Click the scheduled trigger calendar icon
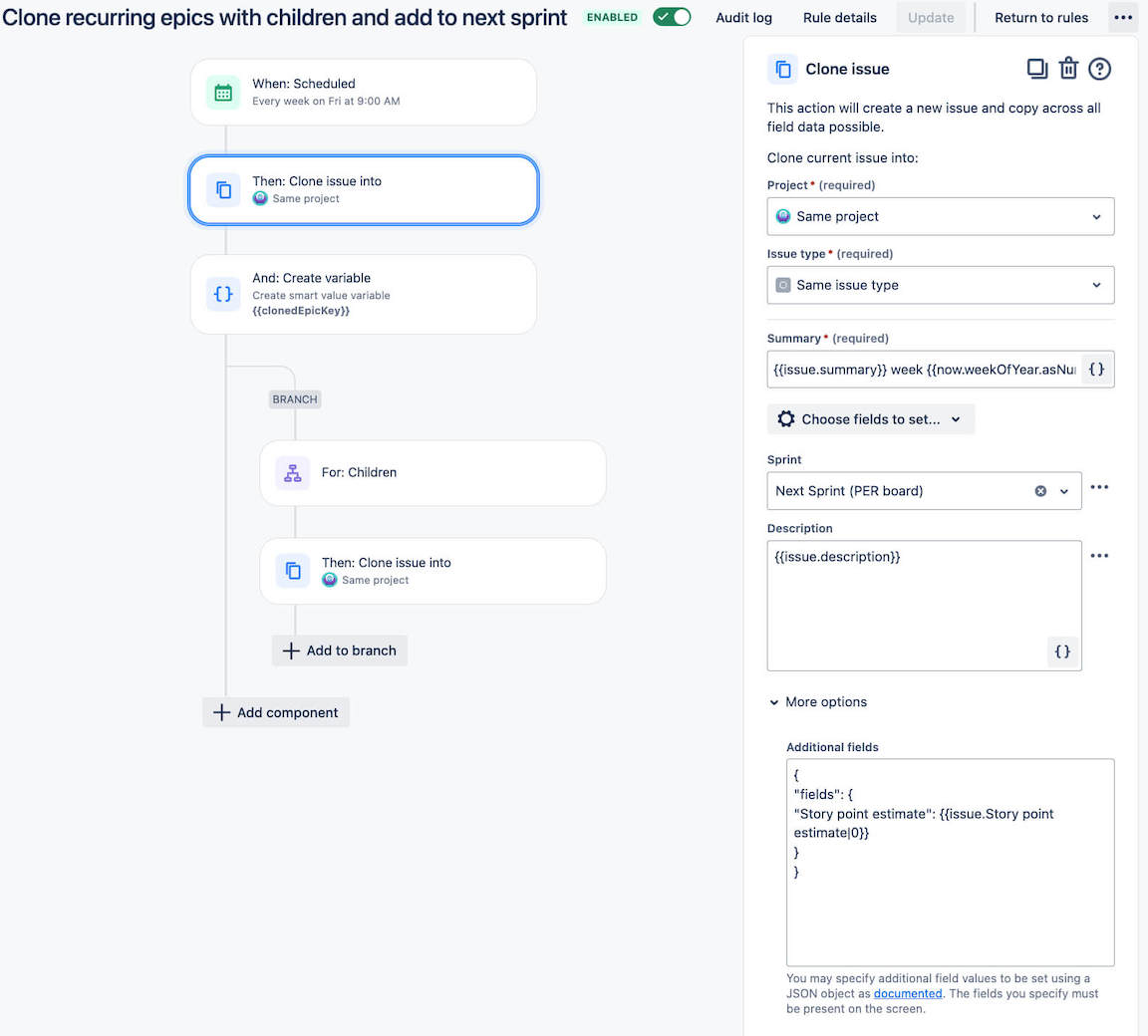 pos(223,93)
